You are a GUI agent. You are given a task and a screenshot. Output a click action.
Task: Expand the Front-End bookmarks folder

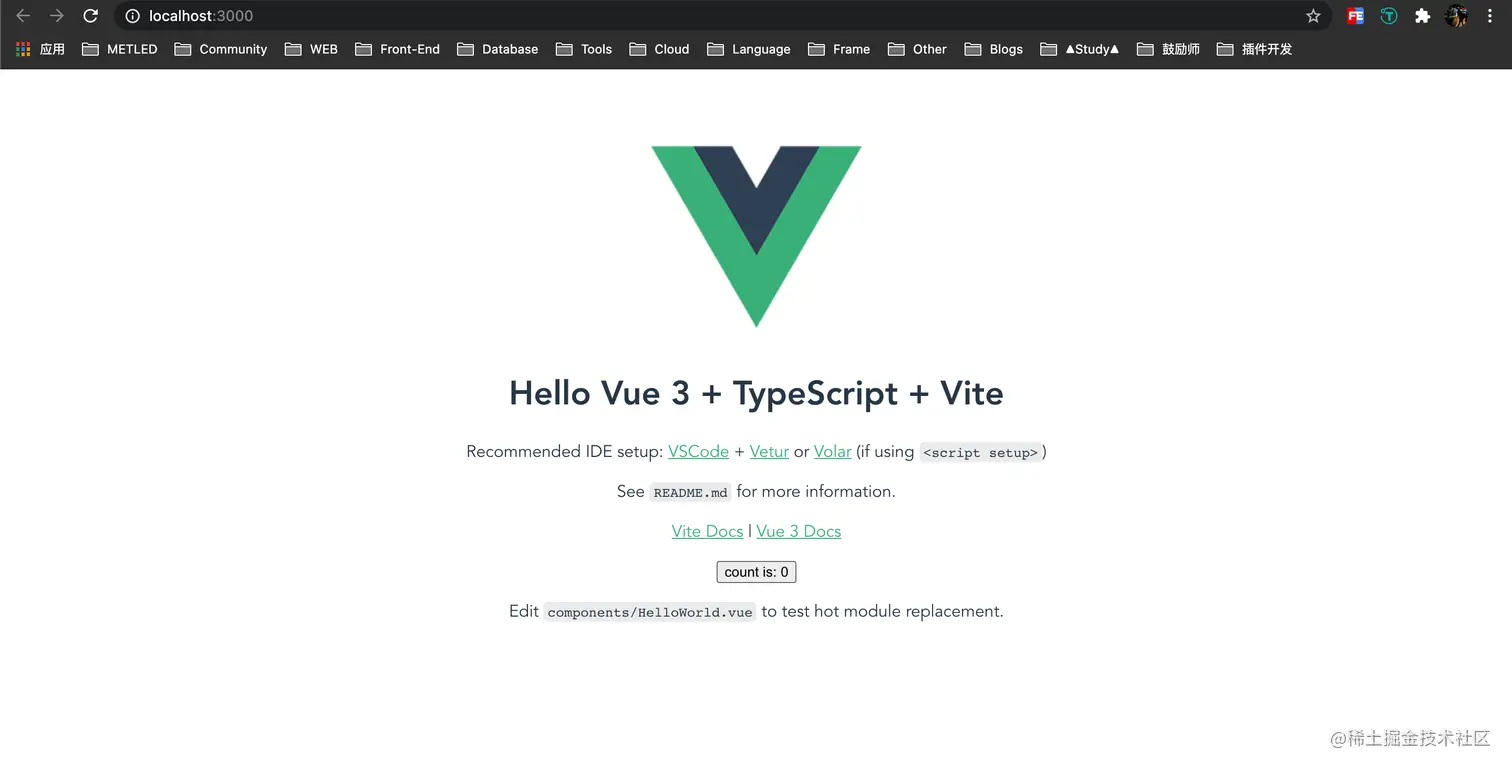coord(397,49)
